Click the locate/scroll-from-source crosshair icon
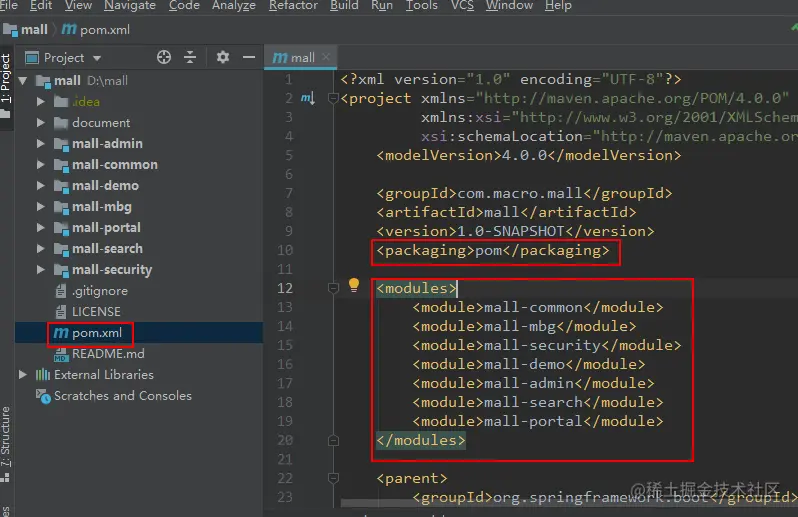Viewport: 798px width, 517px height. pos(164,57)
